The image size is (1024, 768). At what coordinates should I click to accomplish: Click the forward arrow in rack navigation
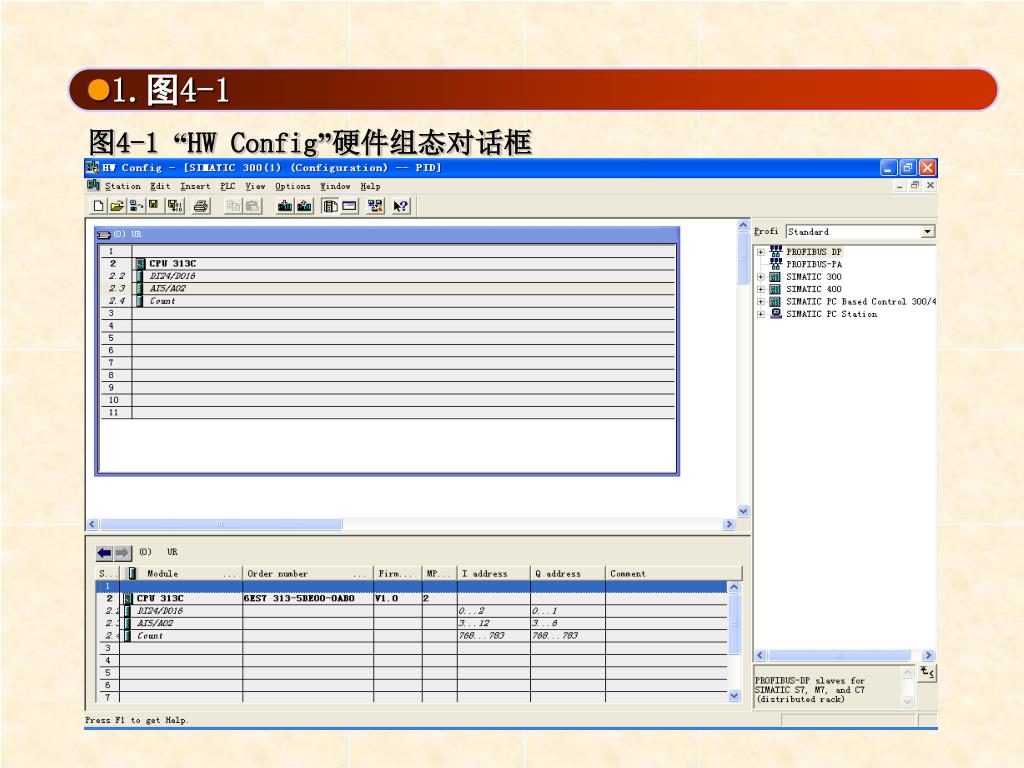pyautogui.click(x=123, y=553)
